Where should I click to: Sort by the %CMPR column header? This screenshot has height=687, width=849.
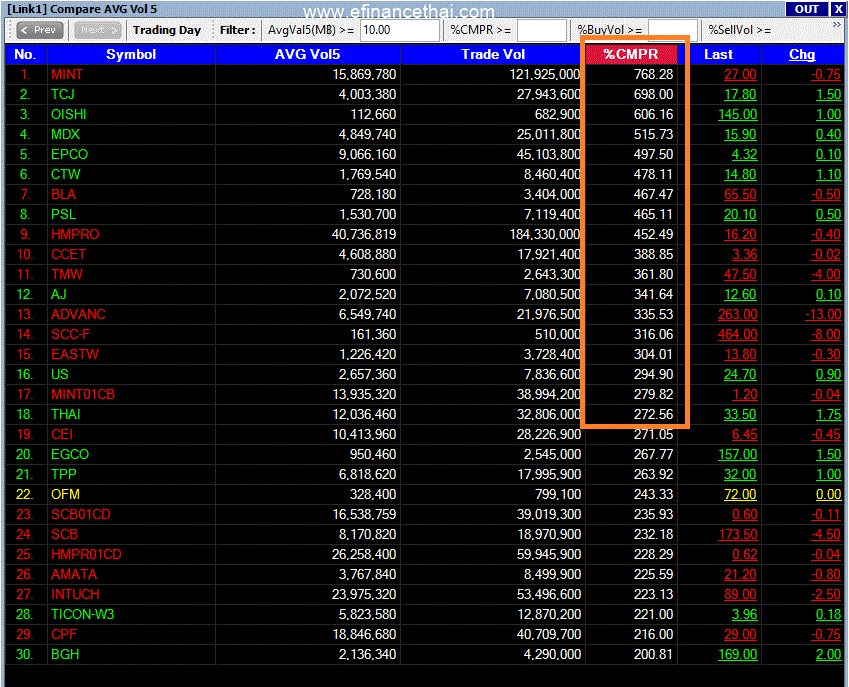pyautogui.click(x=631, y=54)
